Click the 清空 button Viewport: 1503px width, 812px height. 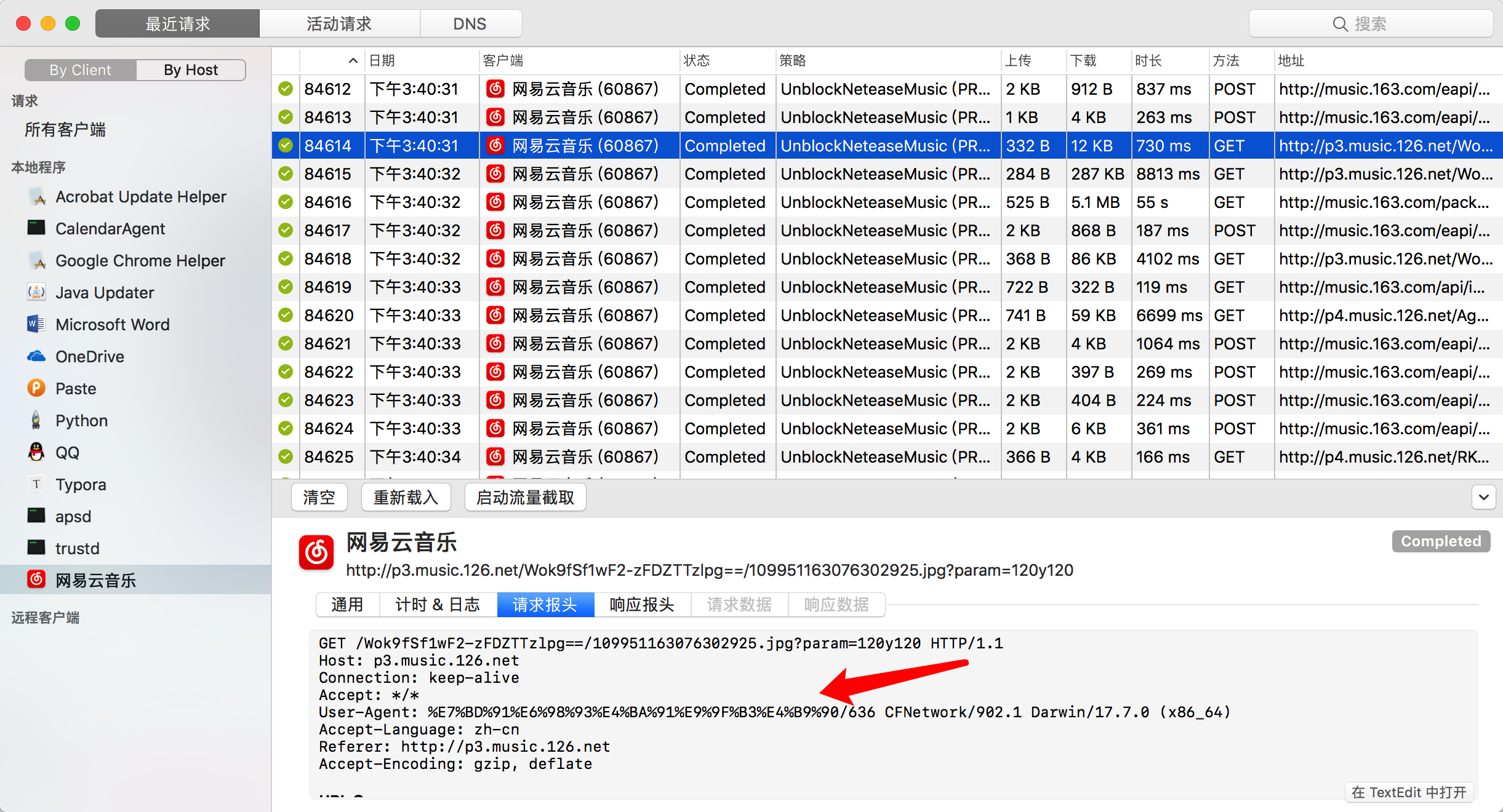(x=319, y=497)
